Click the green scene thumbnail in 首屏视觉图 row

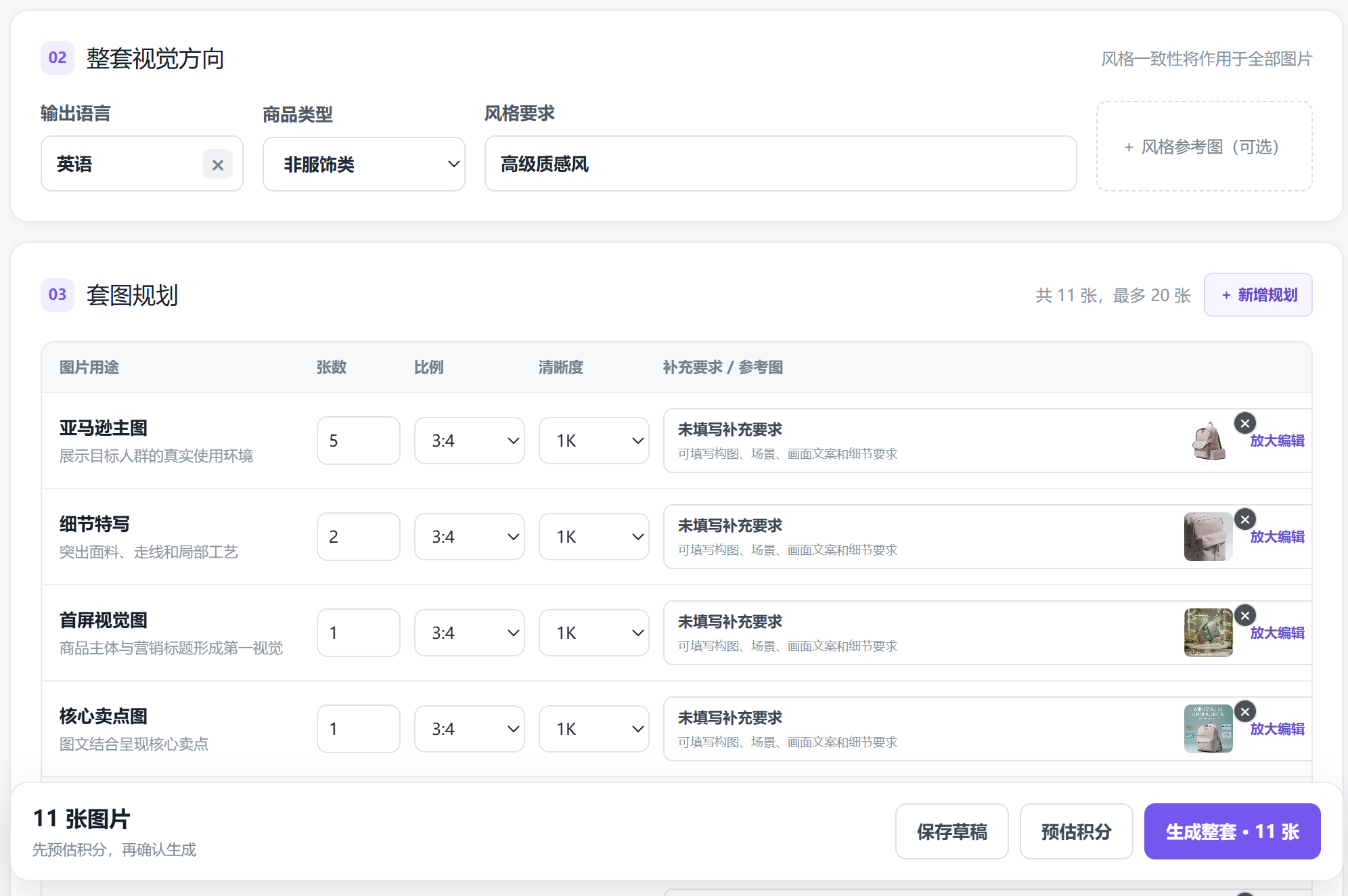[1209, 633]
